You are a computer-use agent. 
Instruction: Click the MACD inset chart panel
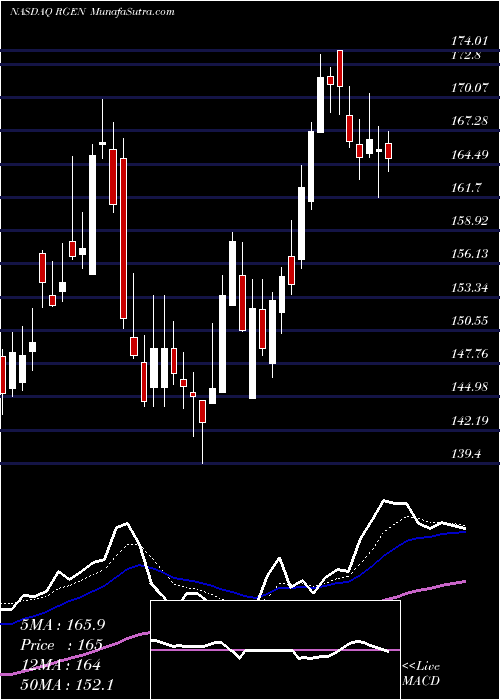[275, 650]
